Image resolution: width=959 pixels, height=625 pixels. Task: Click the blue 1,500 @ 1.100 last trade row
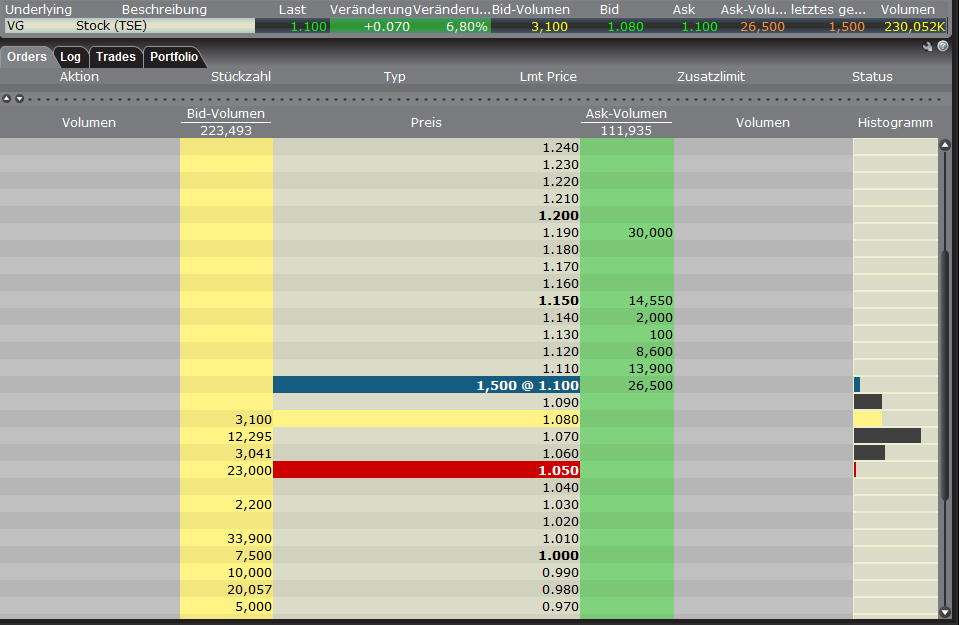426,385
